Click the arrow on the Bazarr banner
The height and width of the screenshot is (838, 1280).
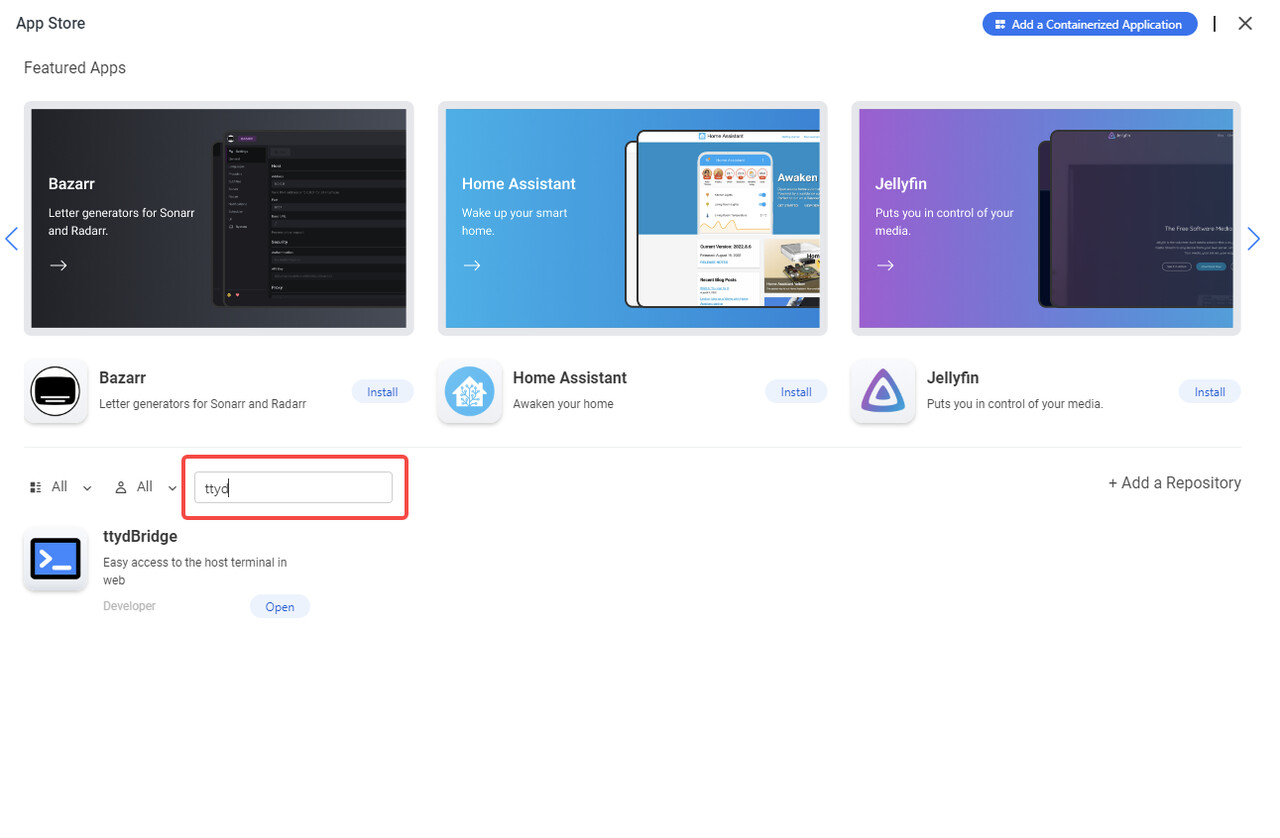point(59,265)
